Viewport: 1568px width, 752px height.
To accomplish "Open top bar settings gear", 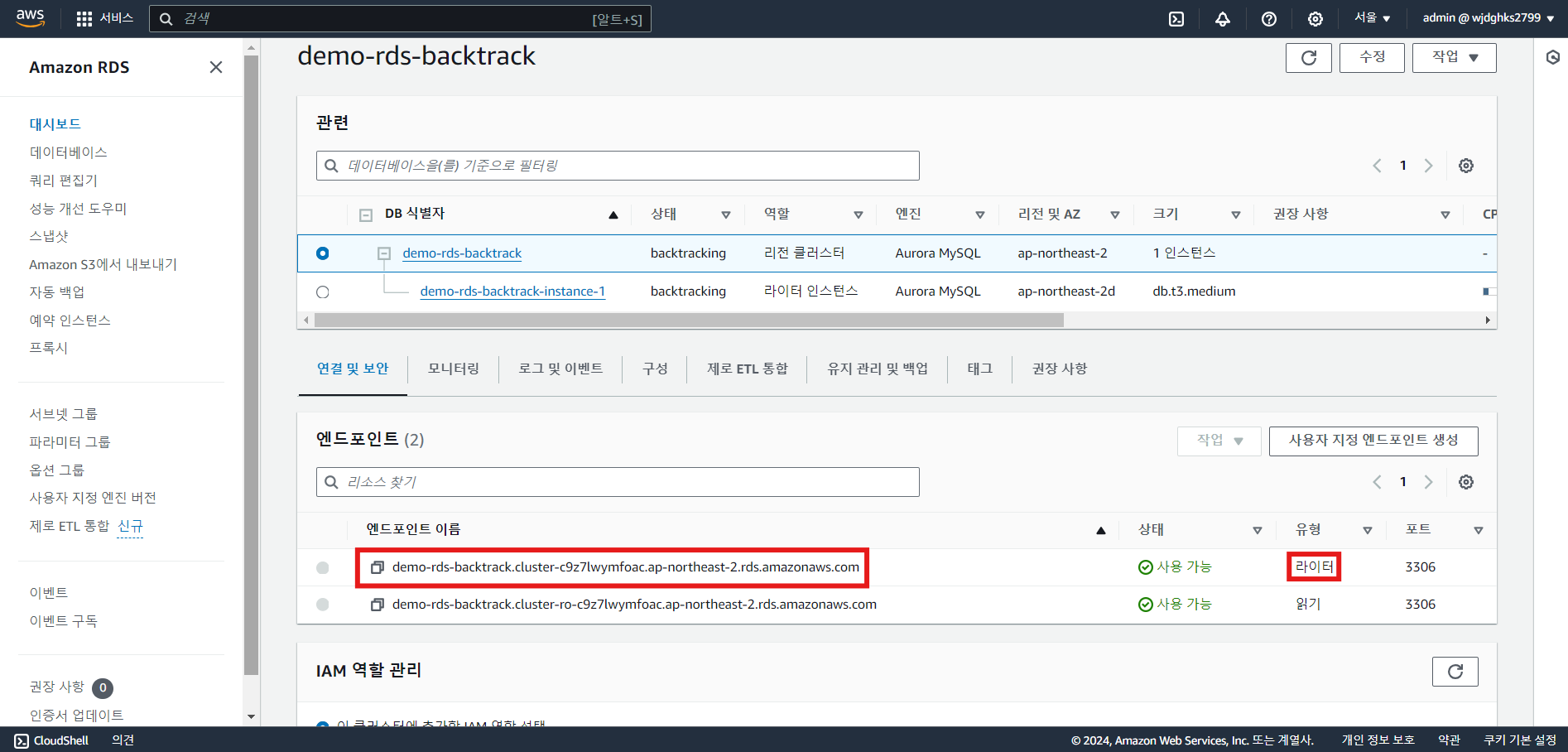I will pos(1315,18).
